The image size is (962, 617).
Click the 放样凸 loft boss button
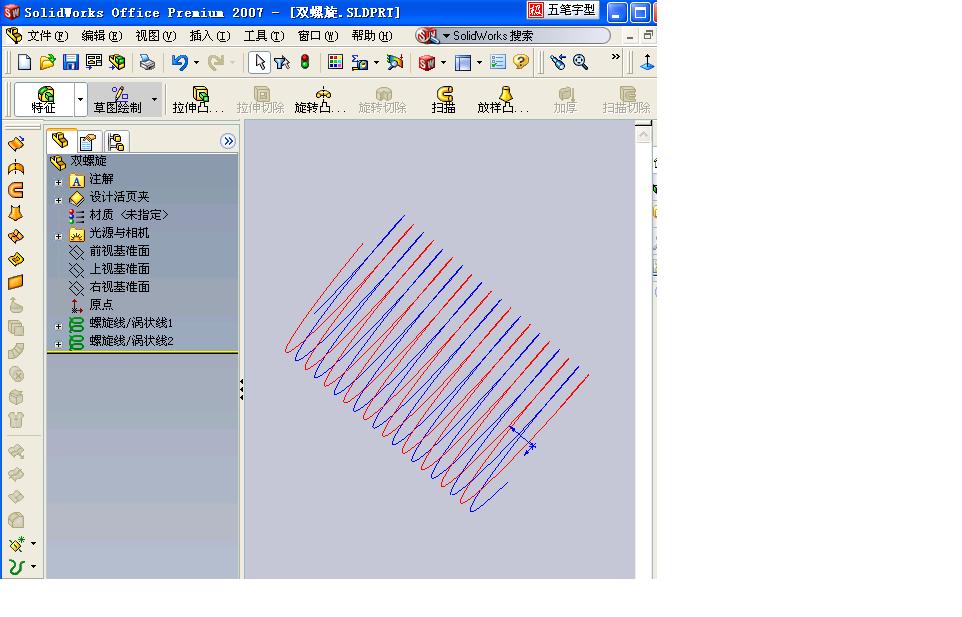pos(502,99)
